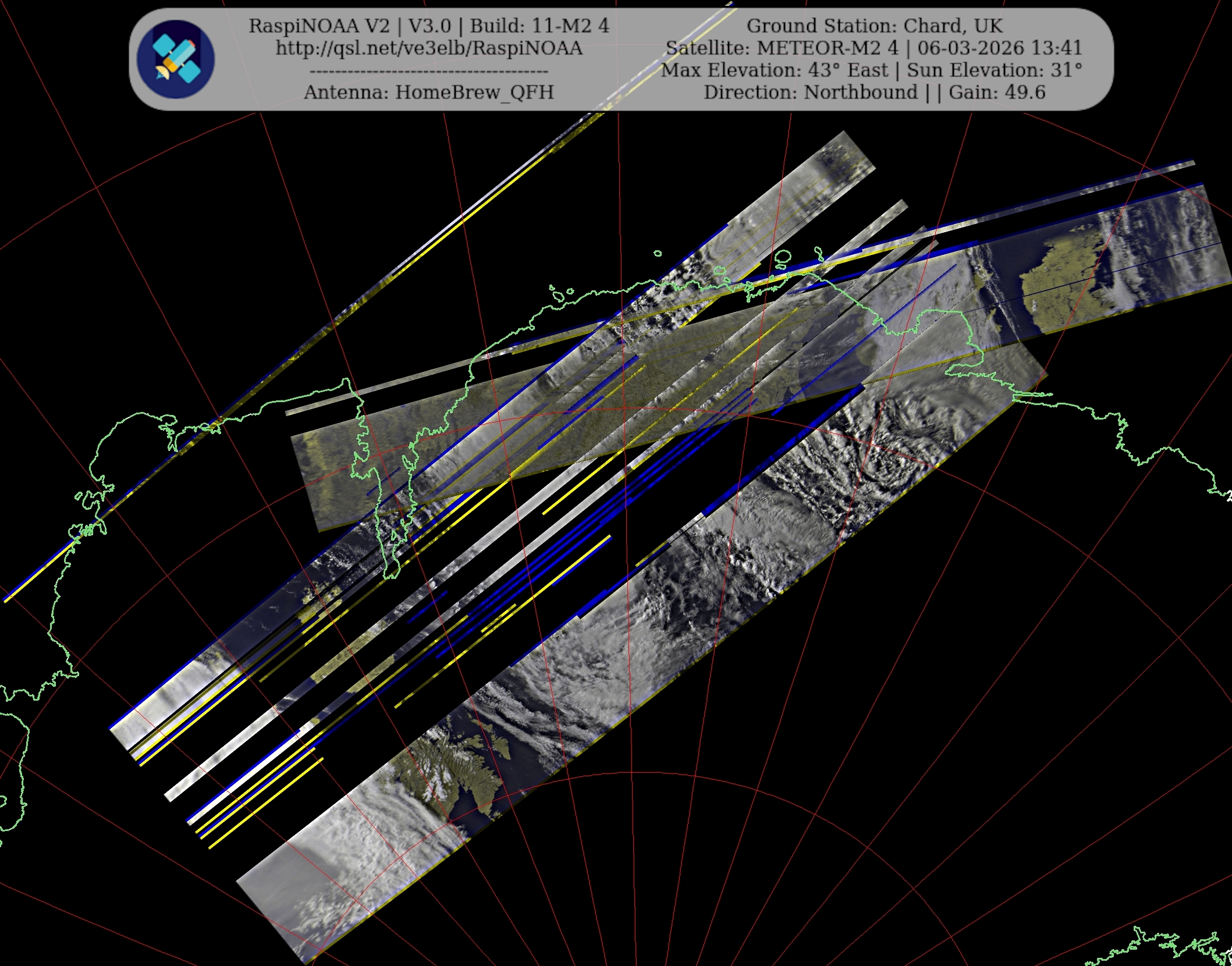Click the dashed separator line in header
This screenshot has width=1232, height=966.
[429, 72]
